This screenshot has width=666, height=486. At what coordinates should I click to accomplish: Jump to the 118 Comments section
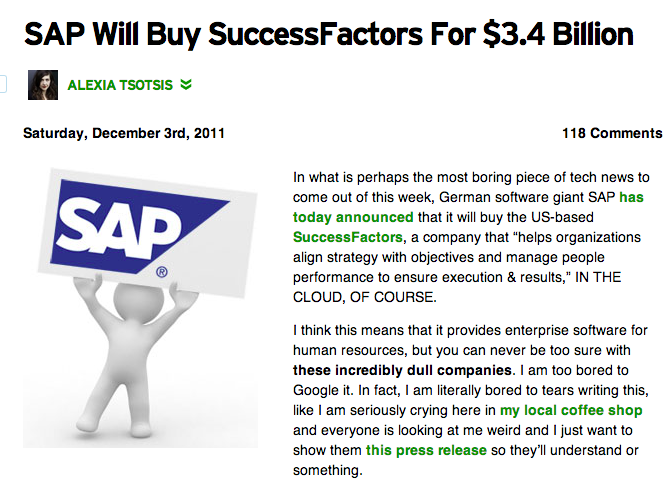(611, 133)
